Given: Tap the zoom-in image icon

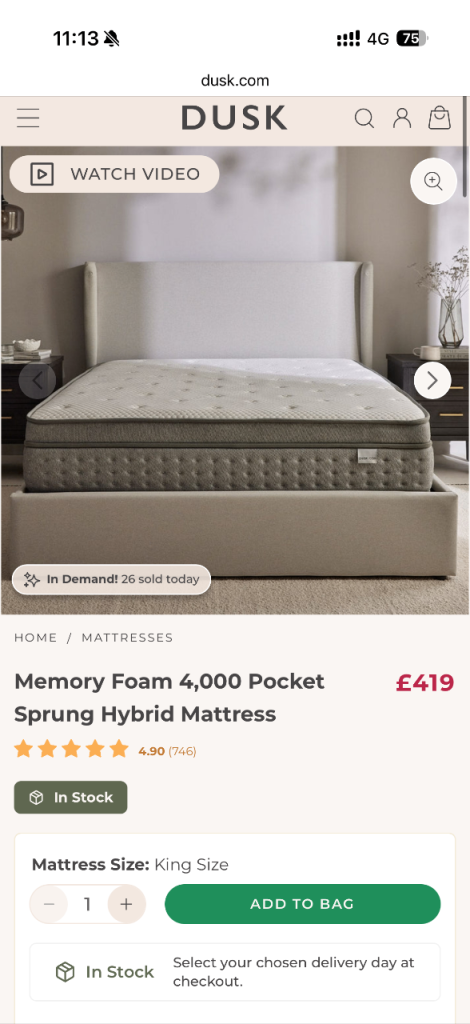Looking at the screenshot, I should pyautogui.click(x=433, y=181).
